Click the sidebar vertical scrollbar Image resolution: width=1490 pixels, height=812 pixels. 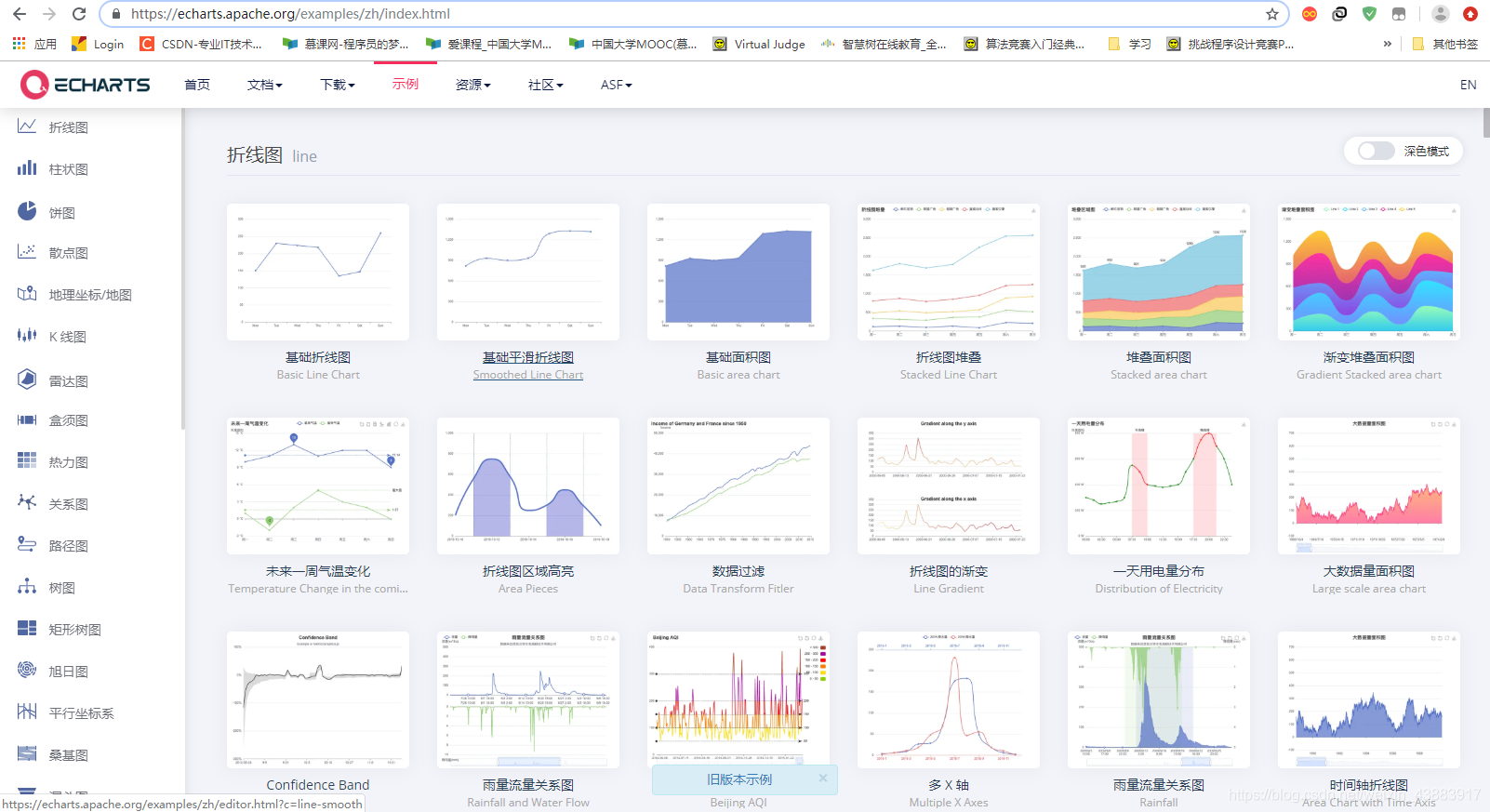(182, 270)
